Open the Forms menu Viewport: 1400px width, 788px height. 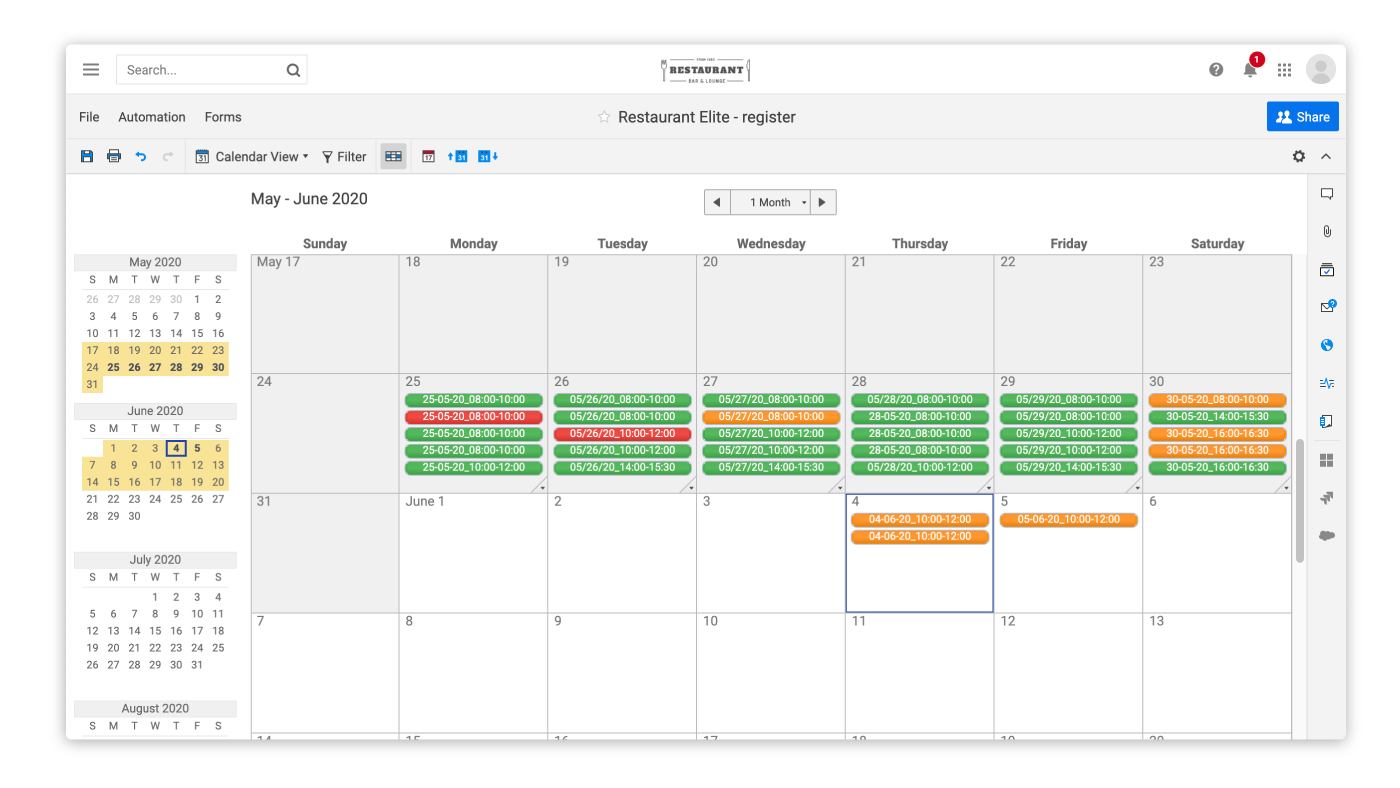[223, 117]
